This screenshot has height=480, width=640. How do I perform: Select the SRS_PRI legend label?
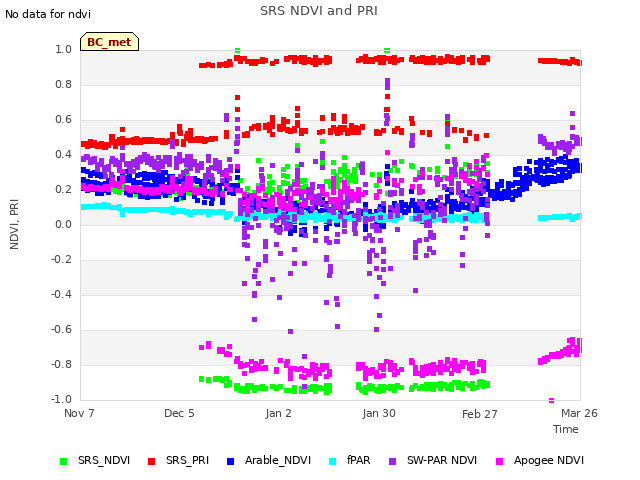187,460
